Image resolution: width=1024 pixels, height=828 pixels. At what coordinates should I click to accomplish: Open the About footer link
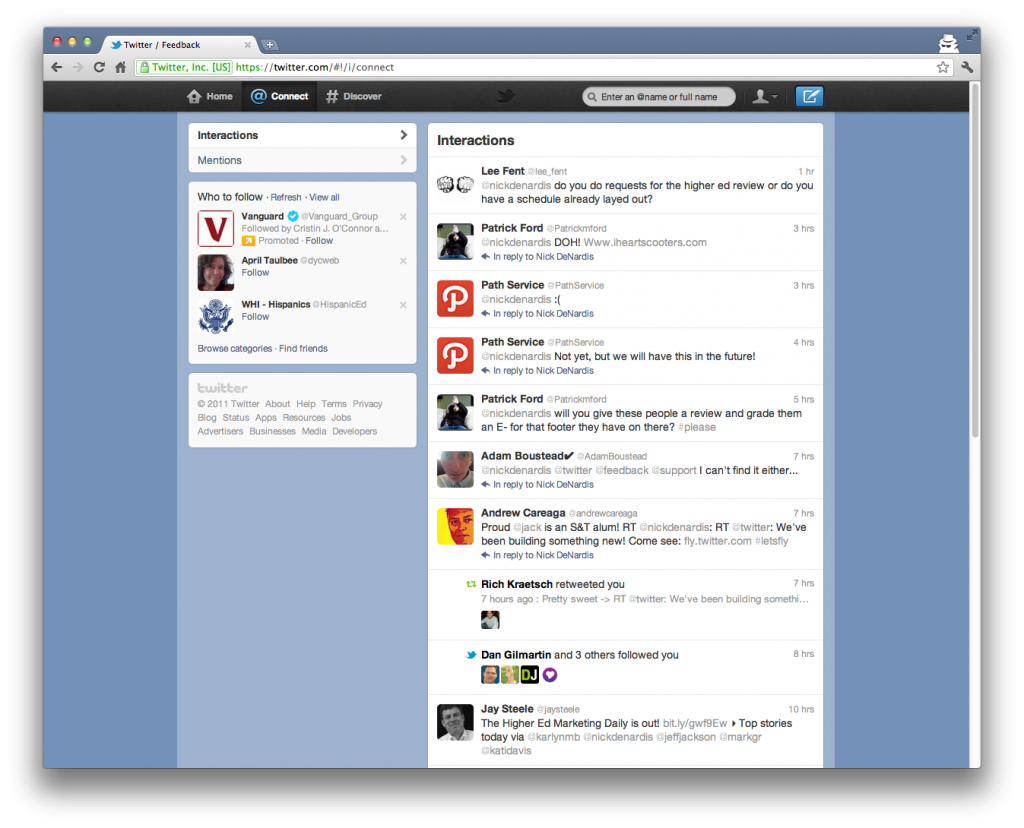278,404
